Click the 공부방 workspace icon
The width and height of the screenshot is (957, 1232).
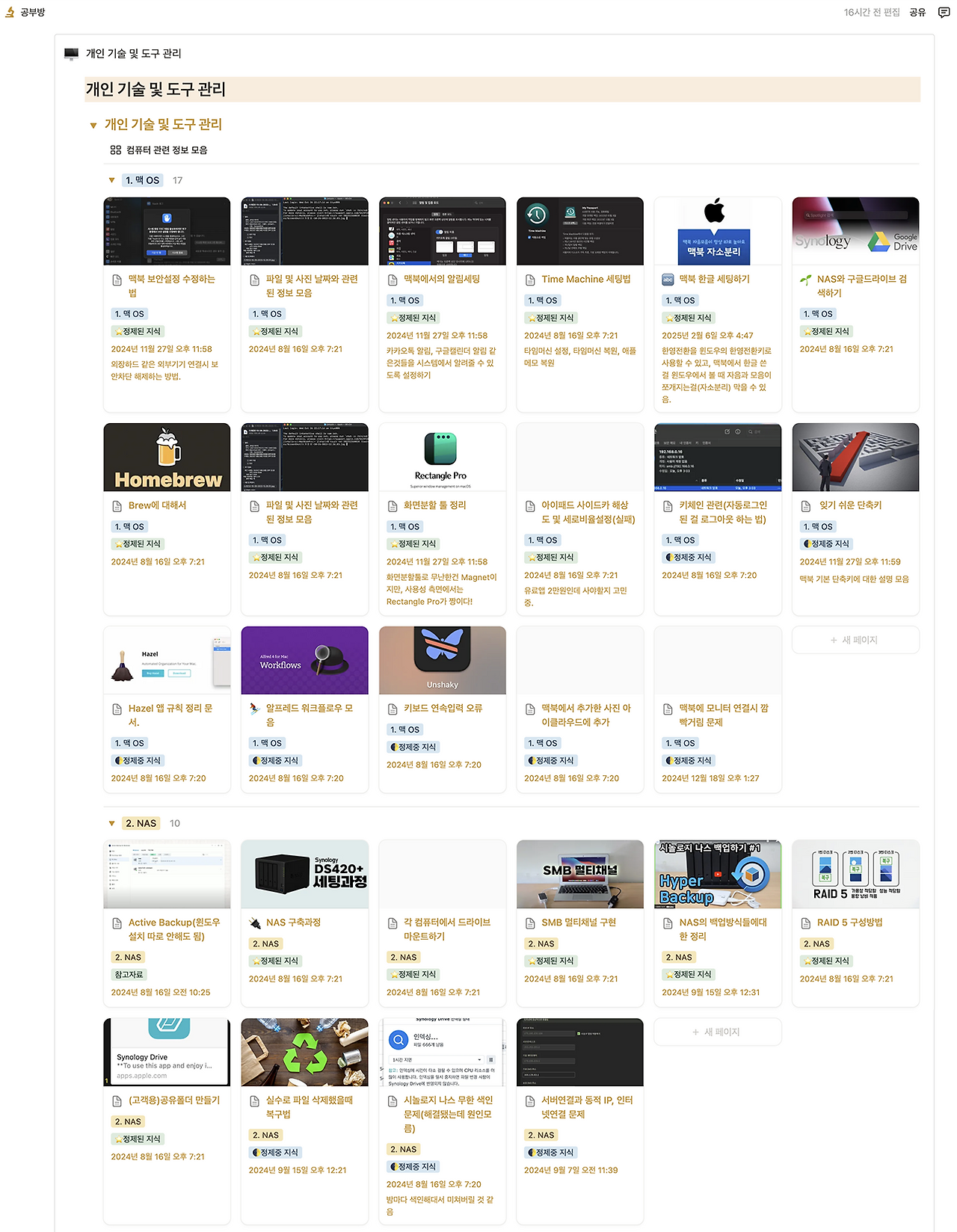click(x=10, y=13)
